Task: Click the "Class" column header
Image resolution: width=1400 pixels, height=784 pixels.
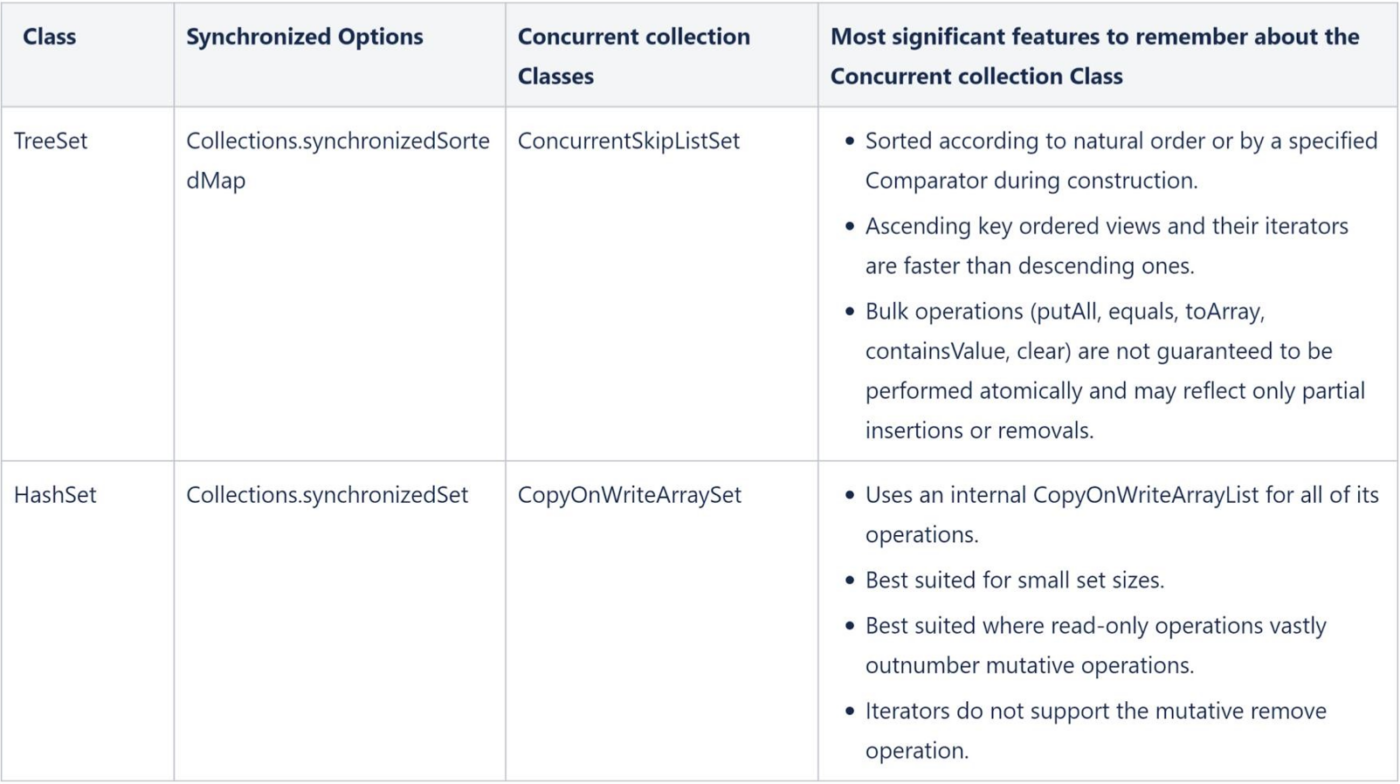Action: pyautogui.click(x=48, y=38)
